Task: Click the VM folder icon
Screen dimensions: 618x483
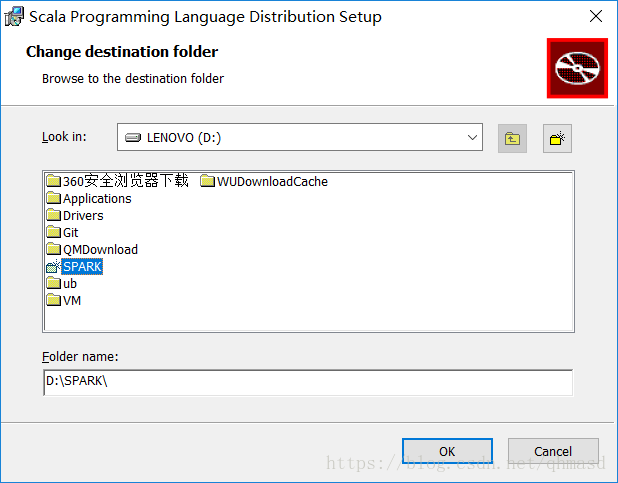Action: coord(54,300)
